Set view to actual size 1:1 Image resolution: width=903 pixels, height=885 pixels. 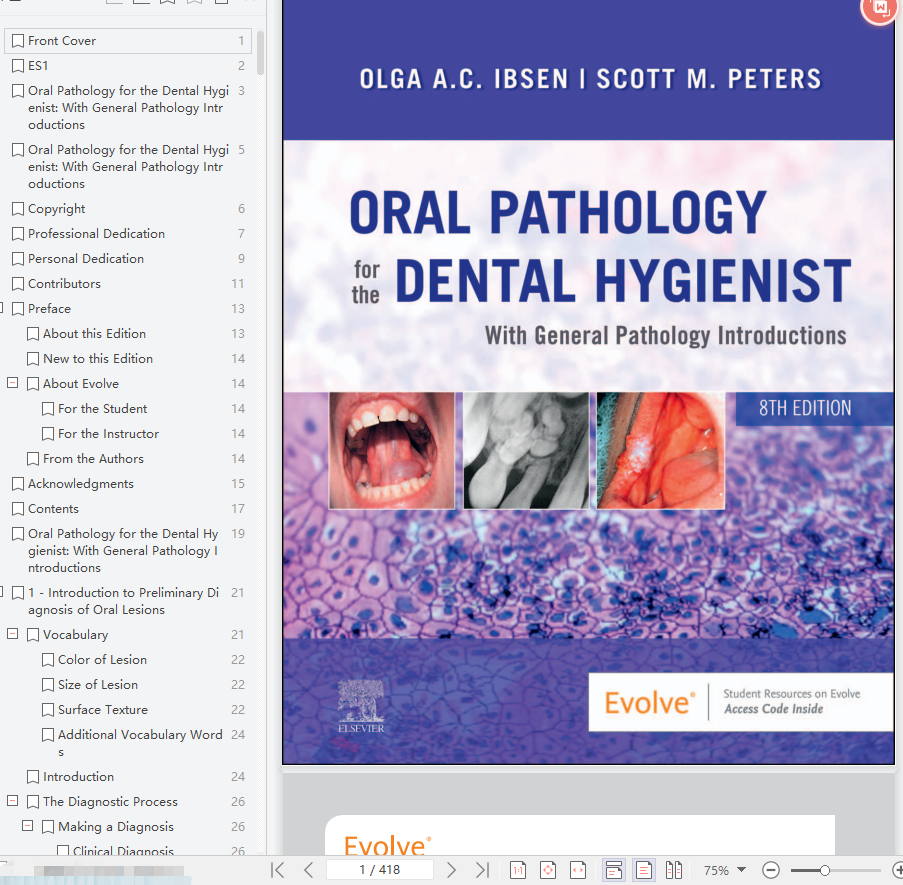pyautogui.click(x=518, y=870)
